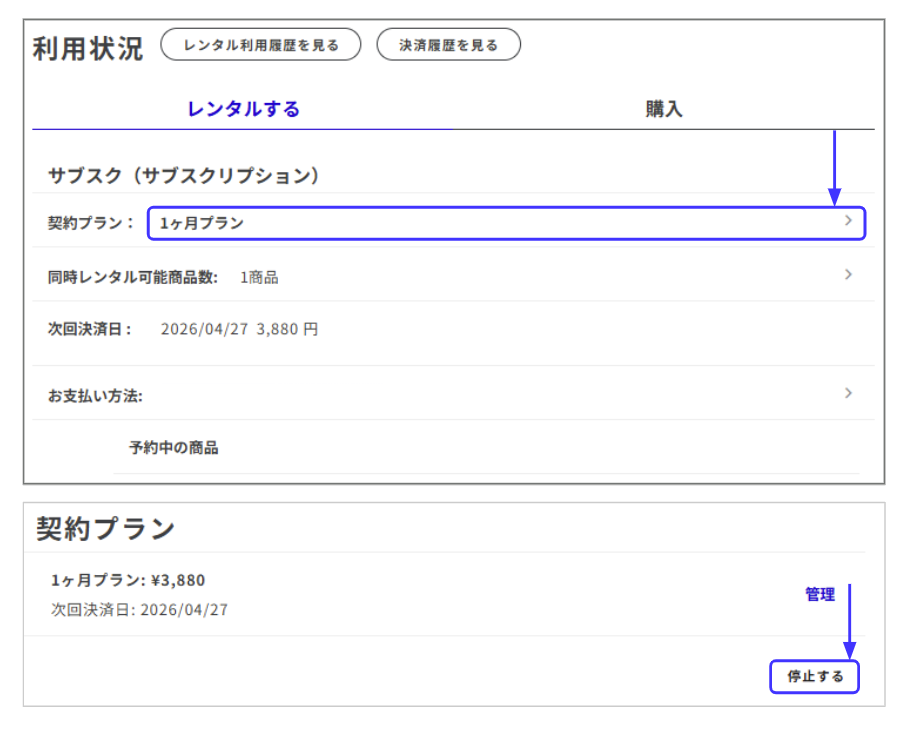Click the 1商品 item count value
This screenshot has height=732, width=908.
click(259, 277)
